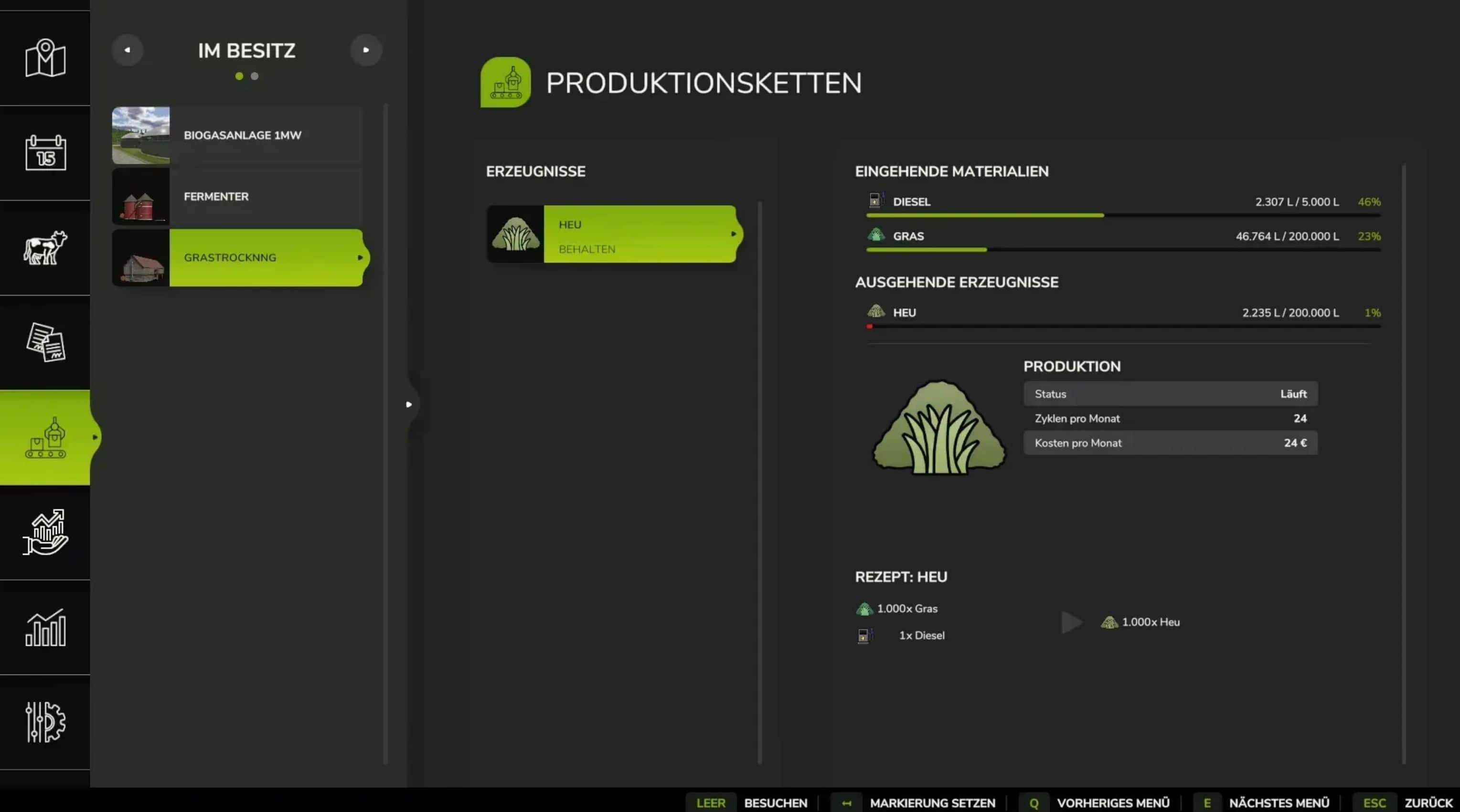Image resolution: width=1460 pixels, height=812 pixels.
Task: Expand side panel arrow handle
Action: (409, 405)
